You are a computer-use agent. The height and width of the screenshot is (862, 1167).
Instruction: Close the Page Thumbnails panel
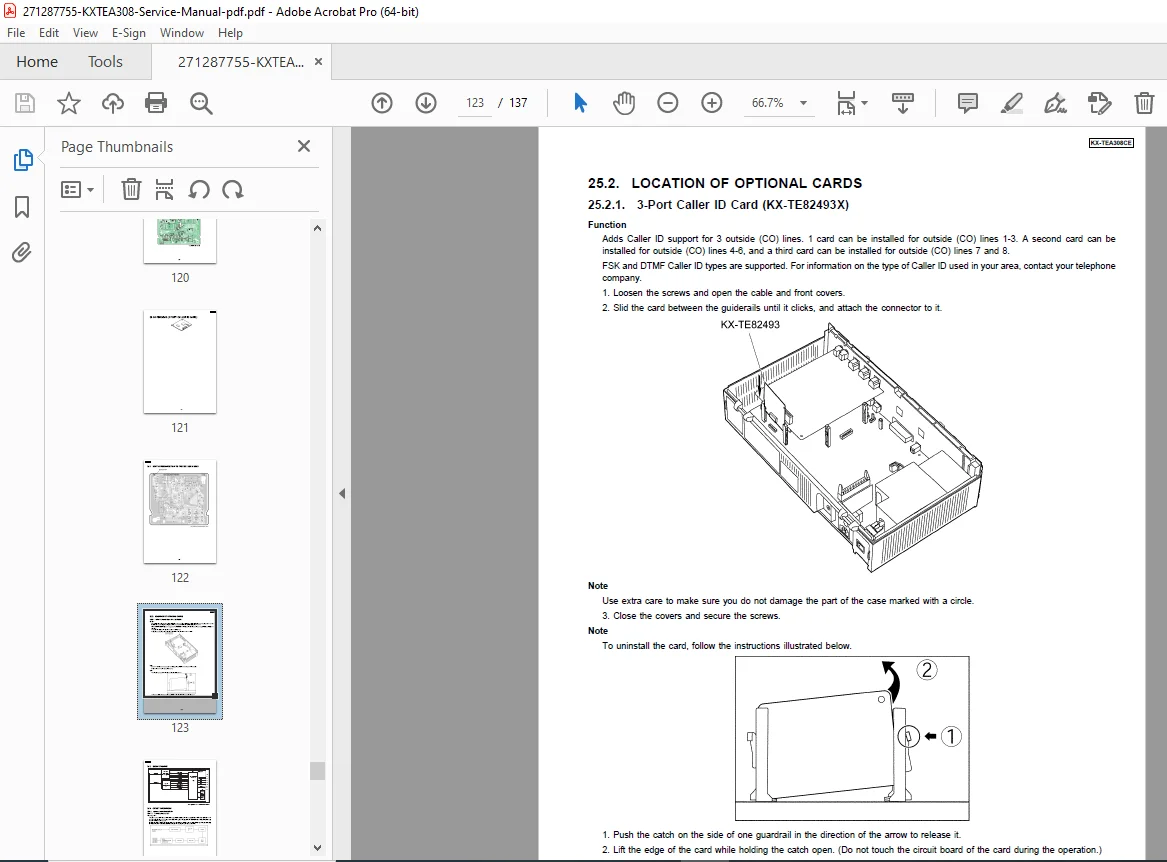pyautogui.click(x=304, y=146)
